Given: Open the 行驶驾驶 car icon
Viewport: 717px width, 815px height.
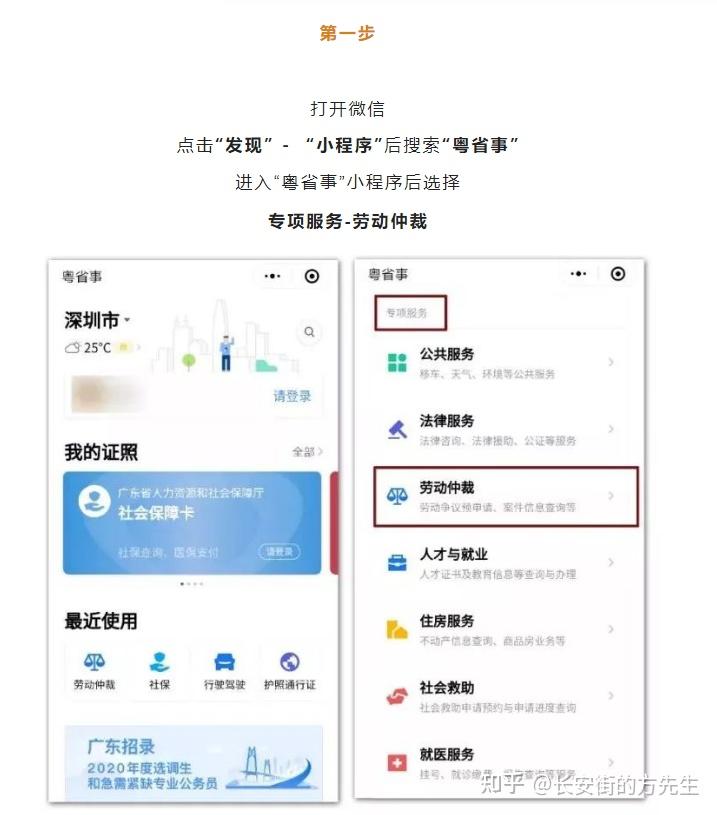Looking at the screenshot, I should [225, 662].
